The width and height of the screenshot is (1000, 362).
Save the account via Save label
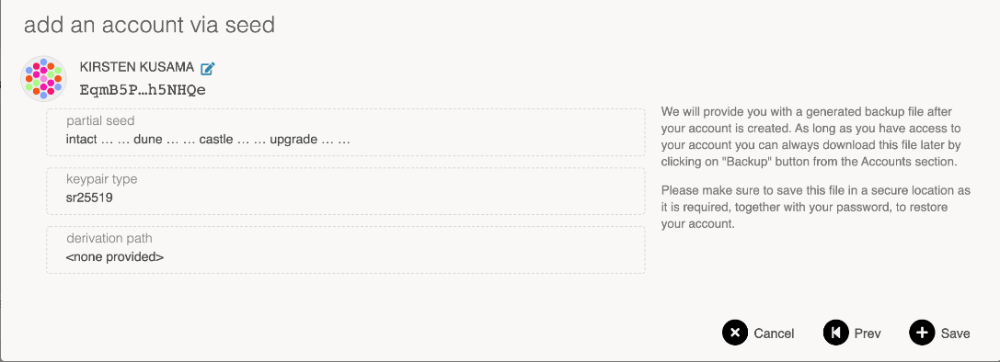coord(955,333)
